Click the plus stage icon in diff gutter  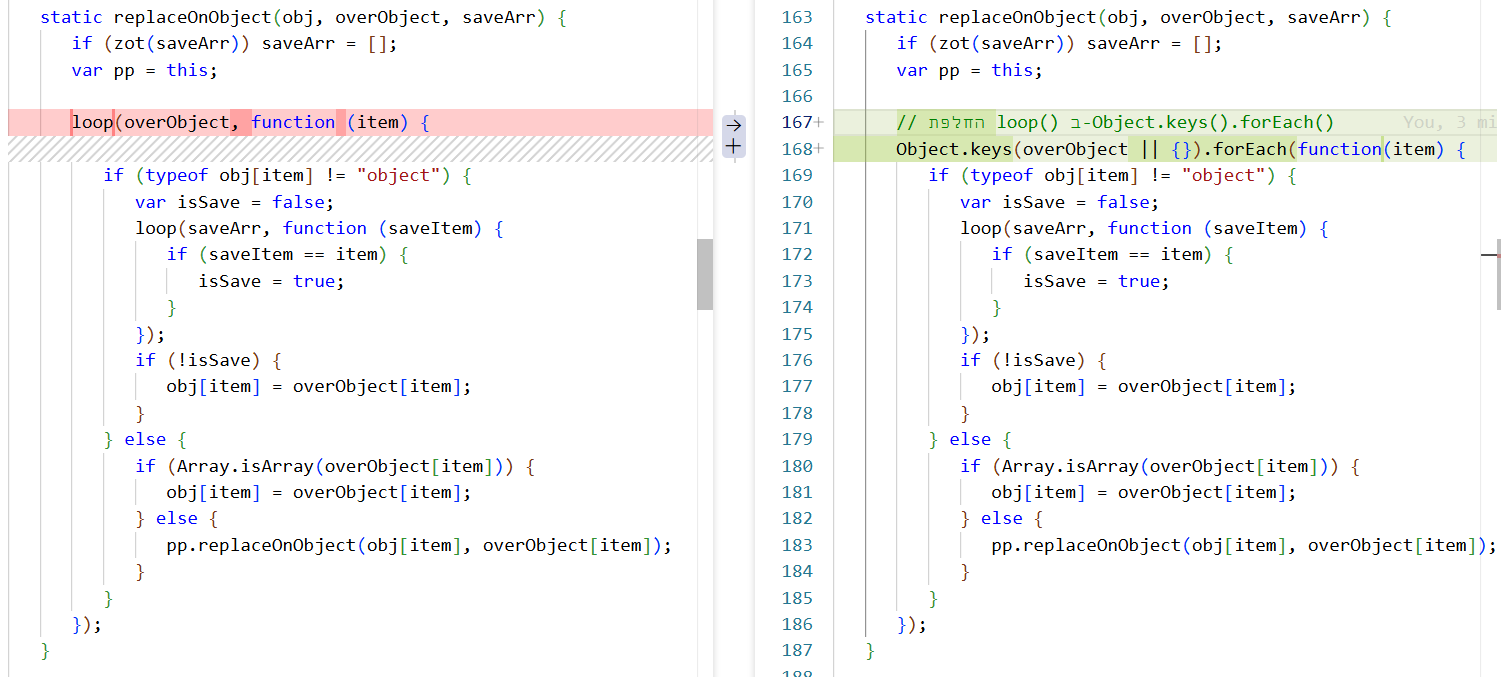tap(733, 146)
